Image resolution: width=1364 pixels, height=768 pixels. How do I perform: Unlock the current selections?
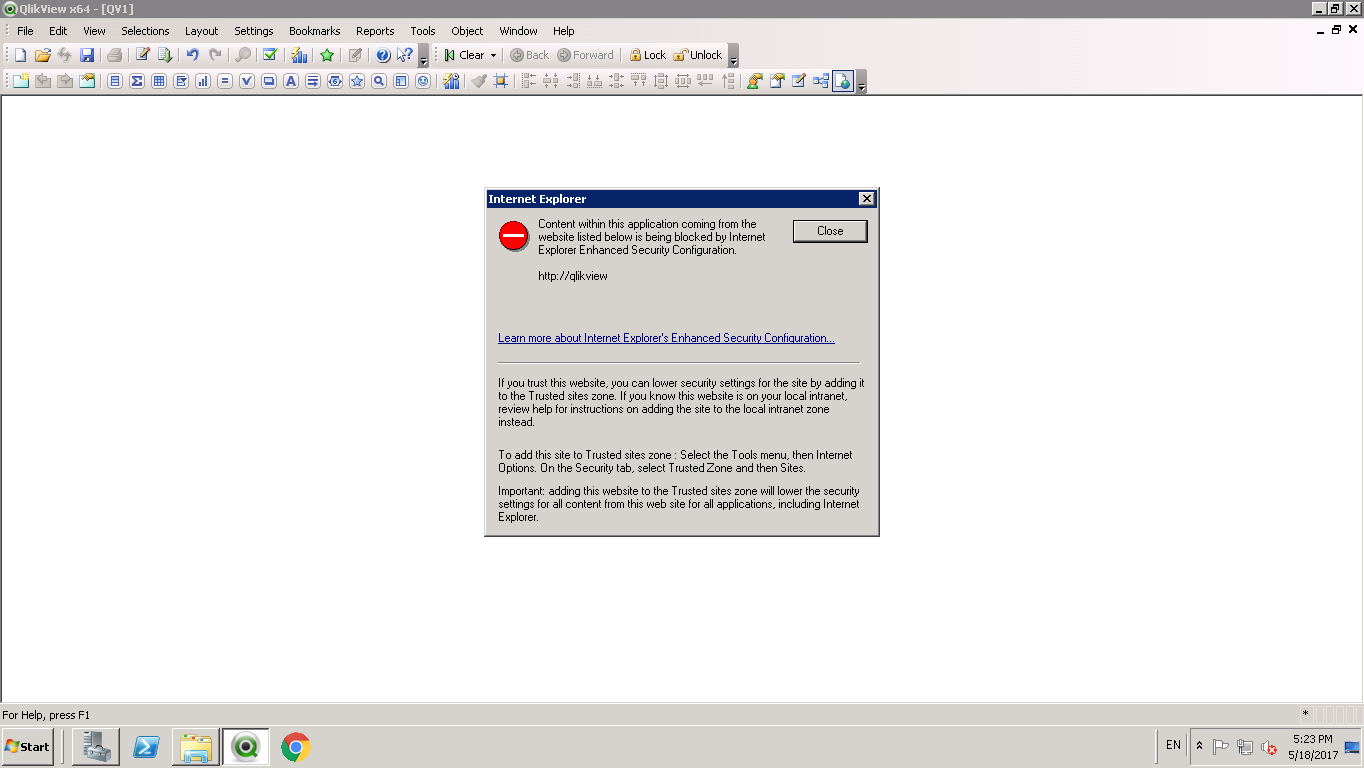pos(697,55)
